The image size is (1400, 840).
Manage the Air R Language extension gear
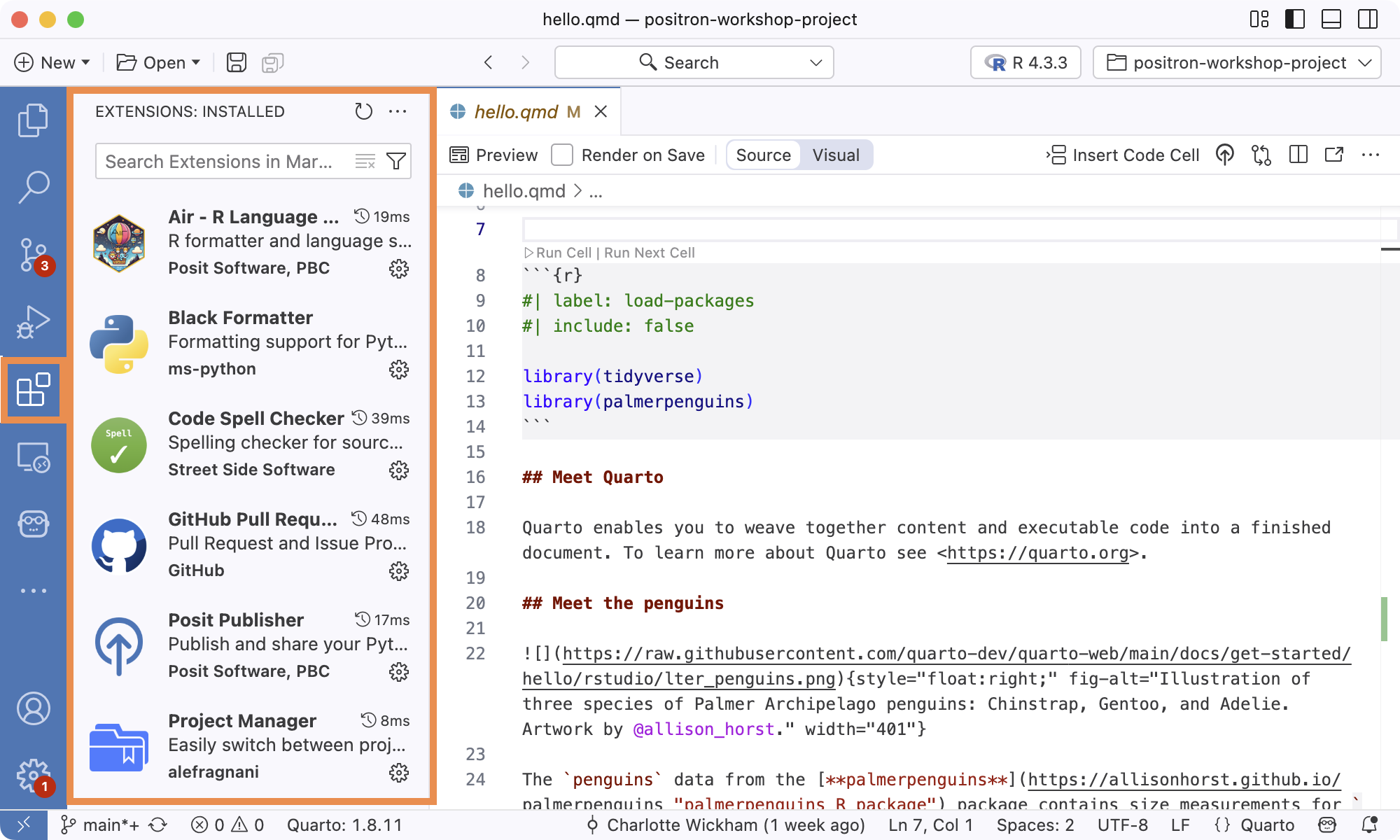[399, 269]
